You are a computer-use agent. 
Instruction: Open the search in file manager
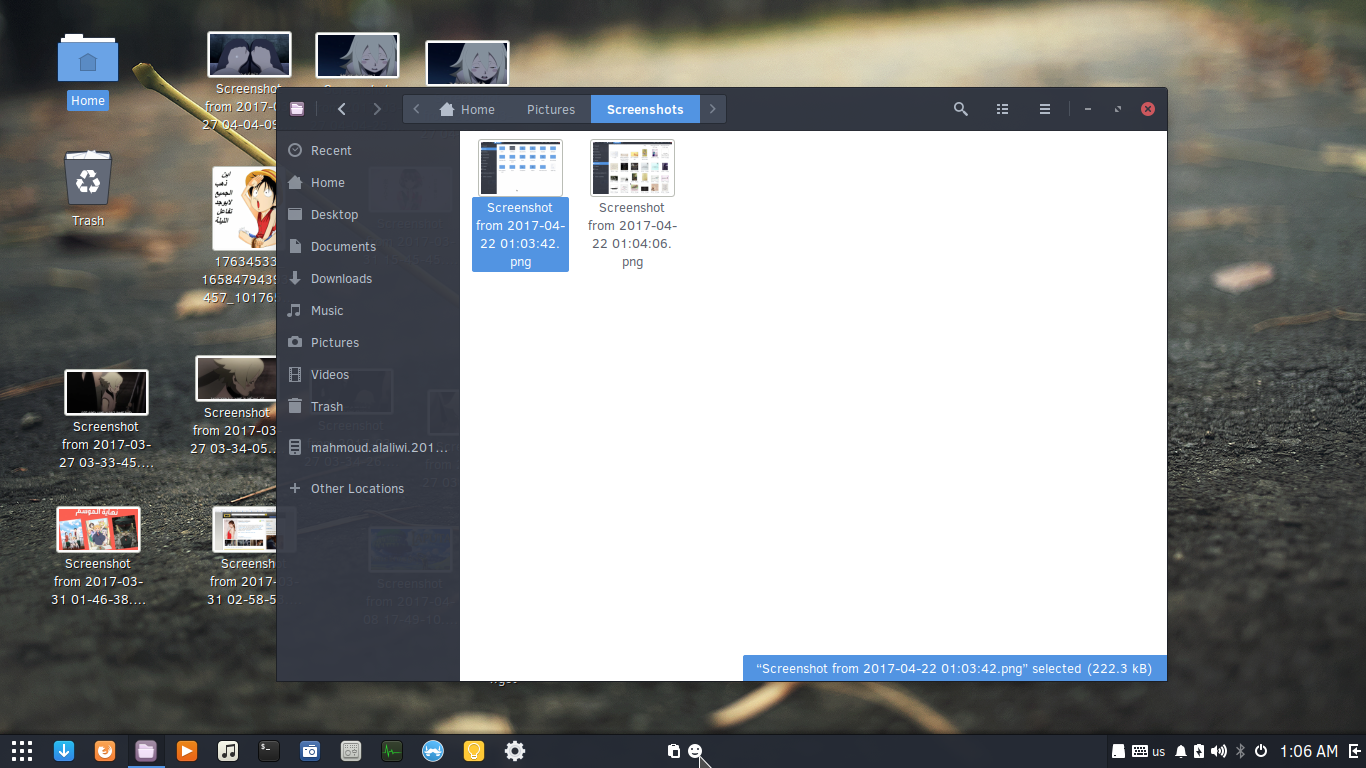tap(961, 109)
